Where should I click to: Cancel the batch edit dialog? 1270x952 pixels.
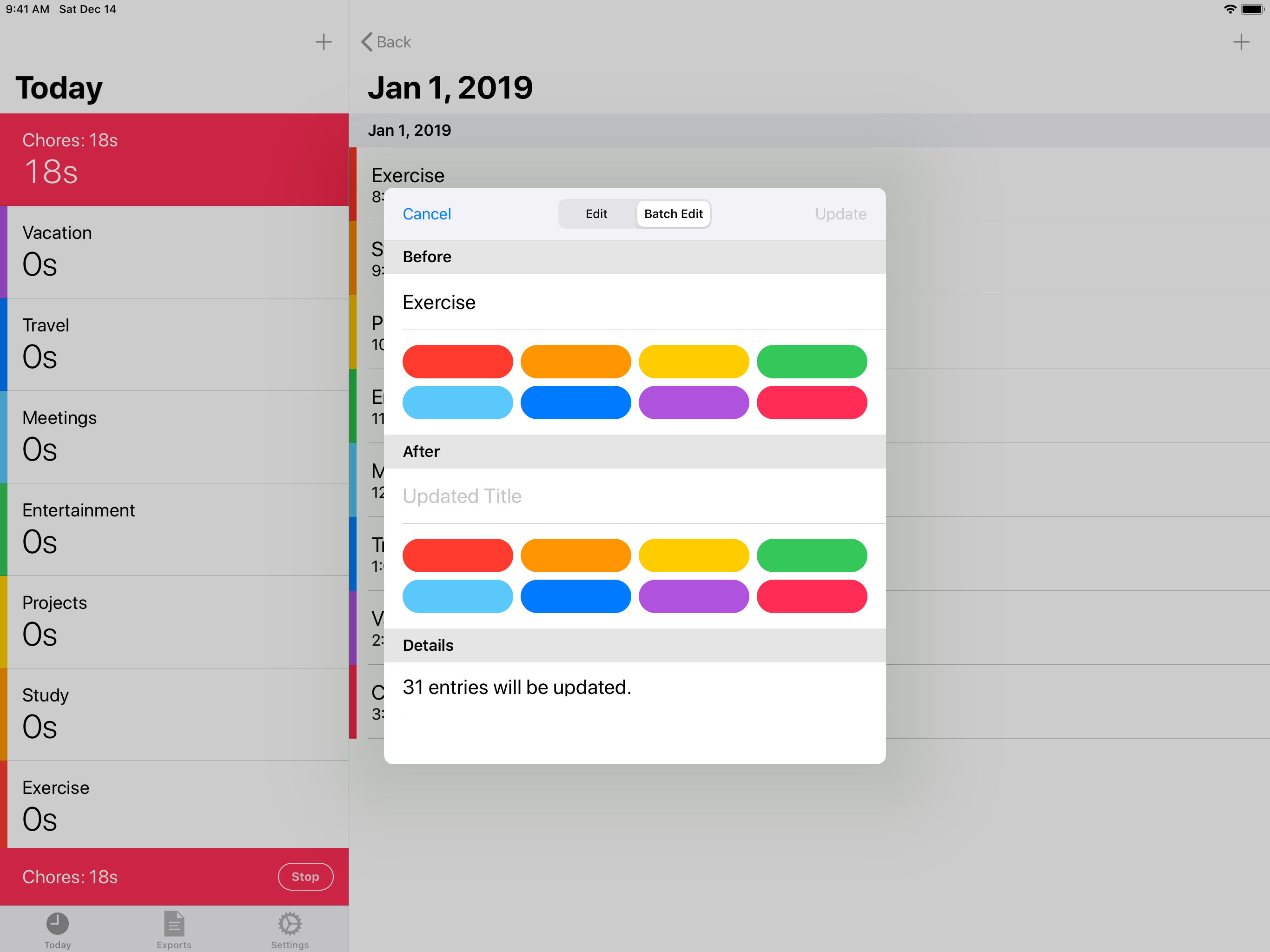[x=427, y=214]
